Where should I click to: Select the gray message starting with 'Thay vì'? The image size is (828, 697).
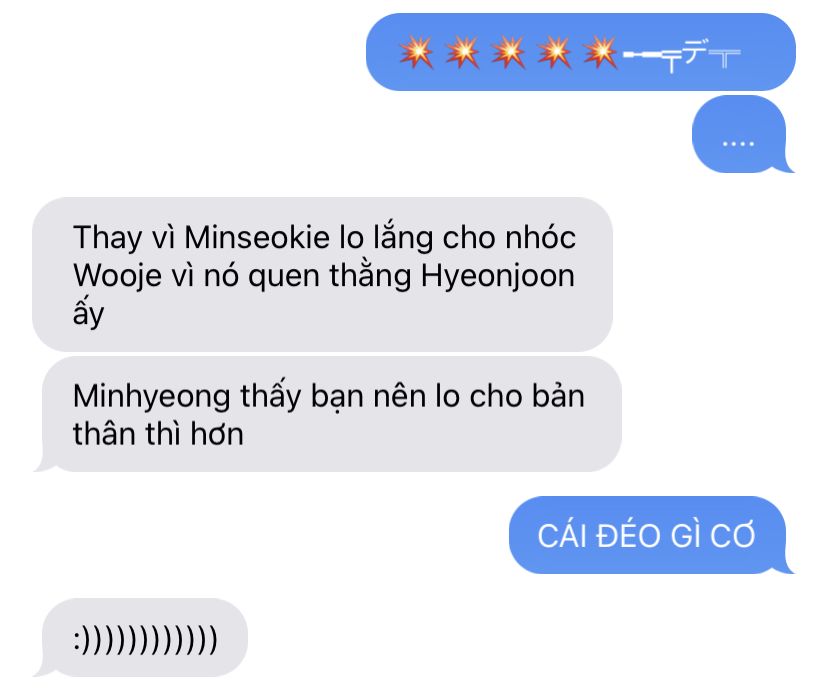pos(322,274)
